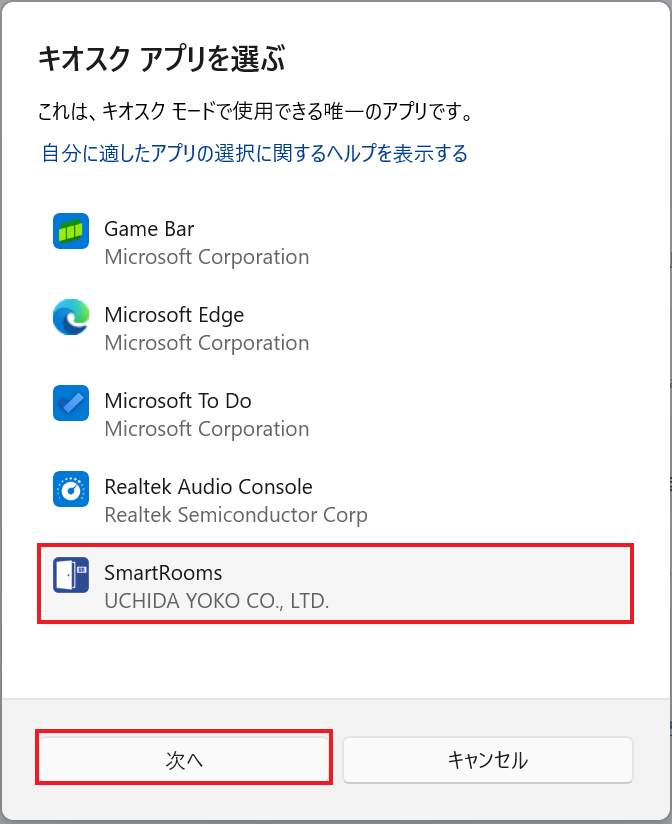Click Microsoft Corporation text under Microsoft To Do
The width and height of the screenshot is (672, 824).
206,429
